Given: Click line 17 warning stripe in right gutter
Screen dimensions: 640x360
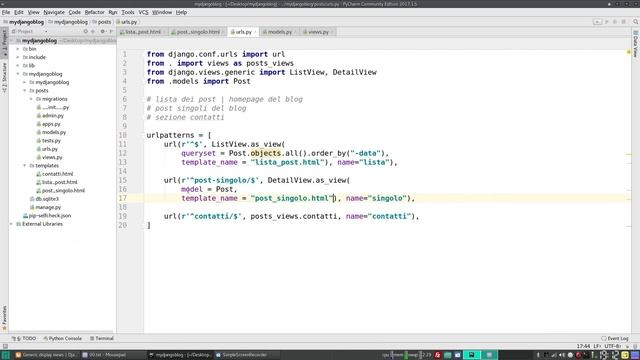Looking at the screenshot, I should pyautogui.click(x=629, y=199).
